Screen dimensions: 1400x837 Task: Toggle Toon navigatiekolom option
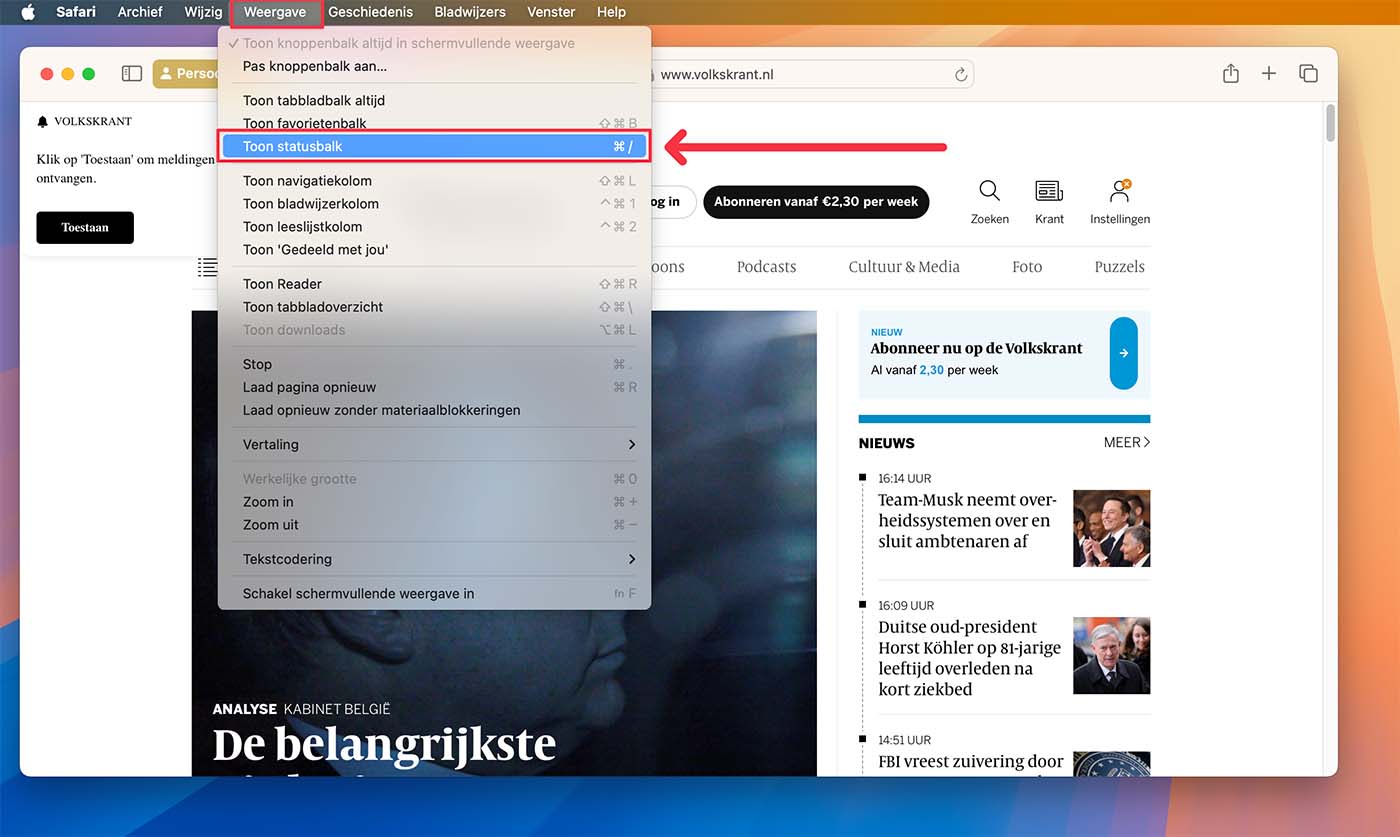coord(307,181)
